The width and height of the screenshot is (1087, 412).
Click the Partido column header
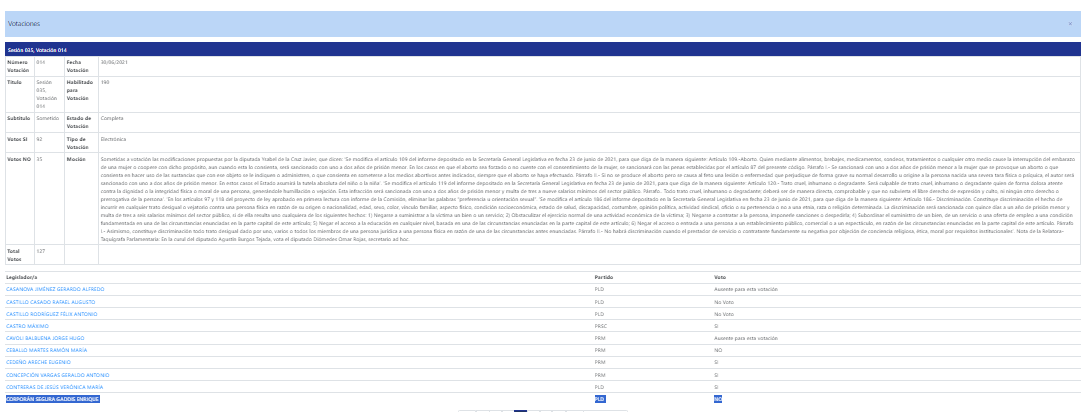pyautogui.click(x=603, y=277)
